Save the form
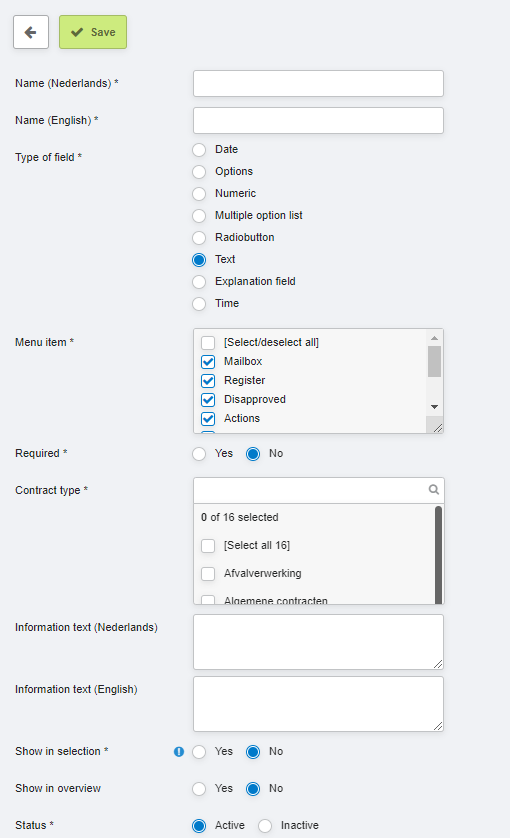Viewport: 510px width, 838px height. click(x=93, y=32)
